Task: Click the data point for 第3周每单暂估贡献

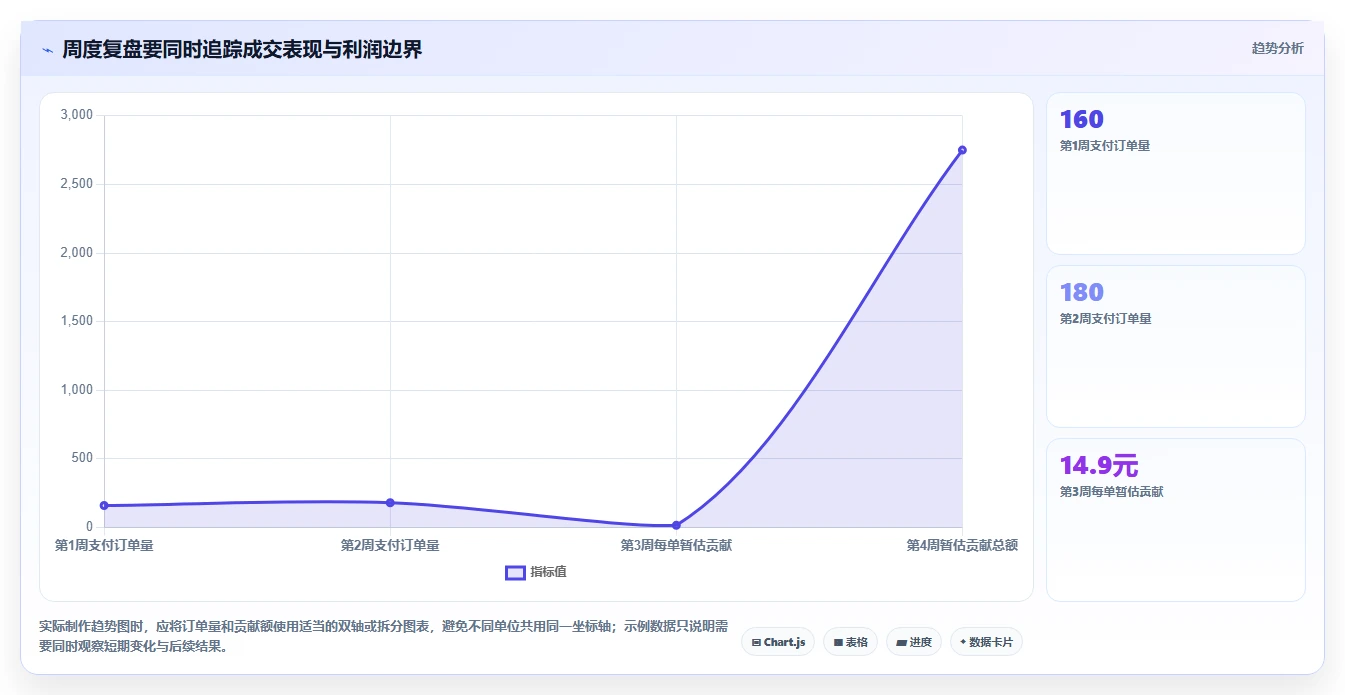Action: tap(676, 525)
